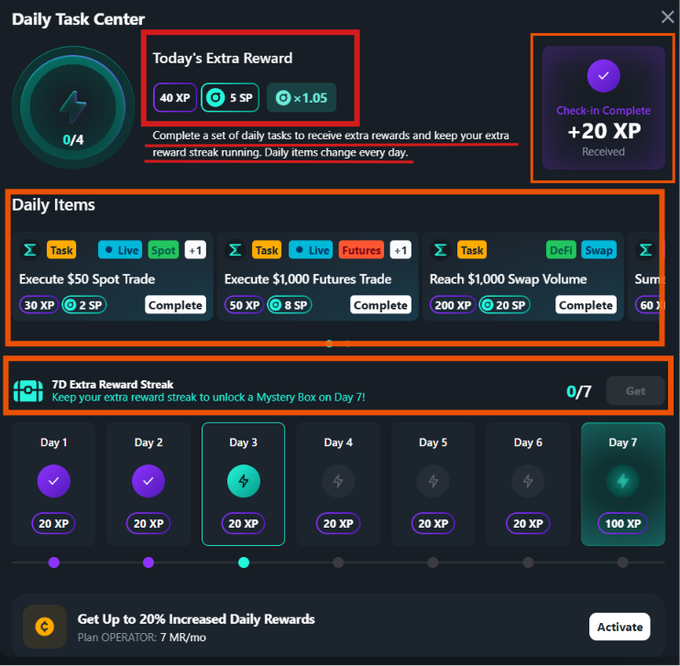680x666 pixels.
Task: Click the 20 XP badge under Day 3
Action: pos(243,523)
